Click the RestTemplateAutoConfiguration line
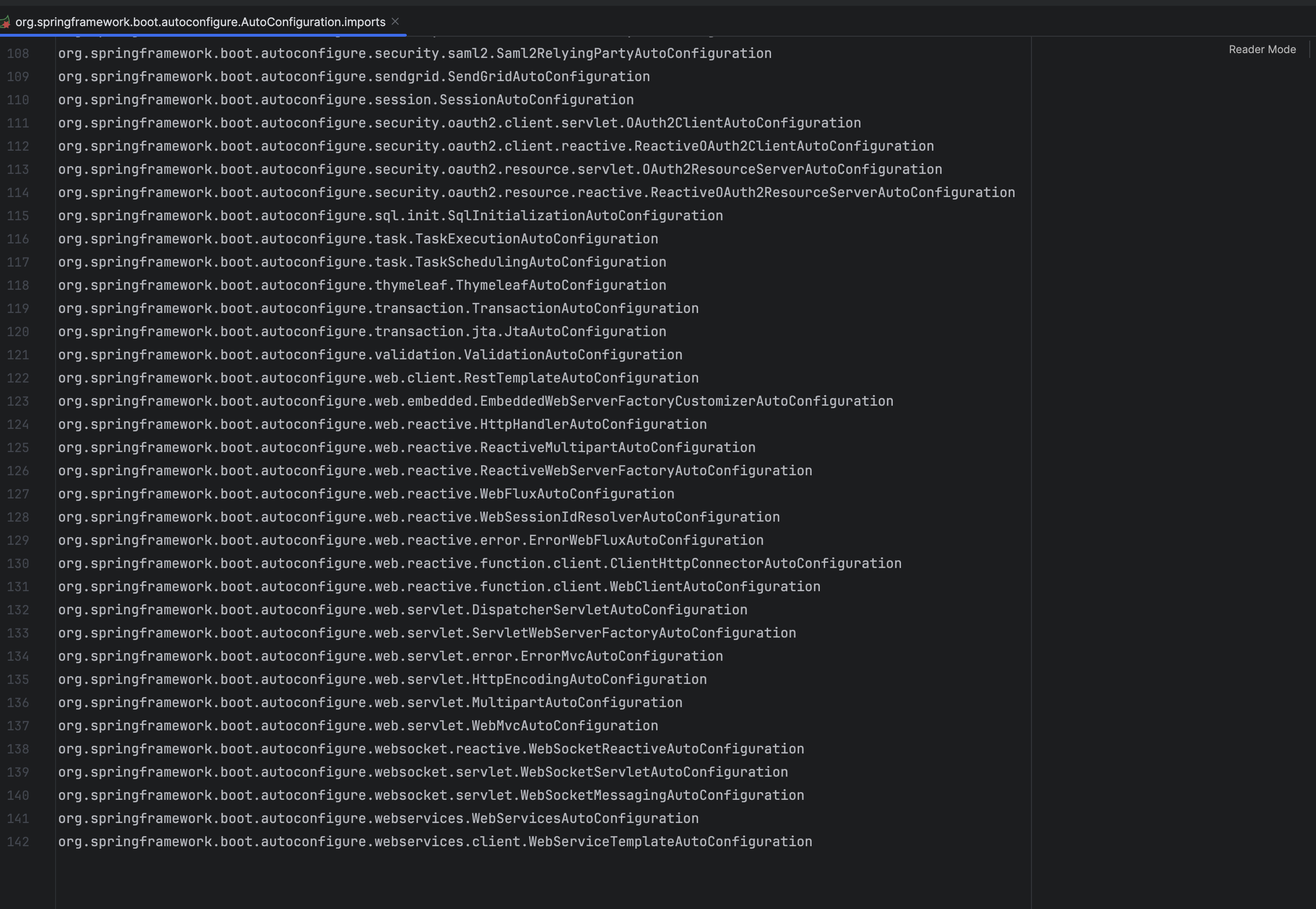The image size is (1316, 909). (378, 378)
